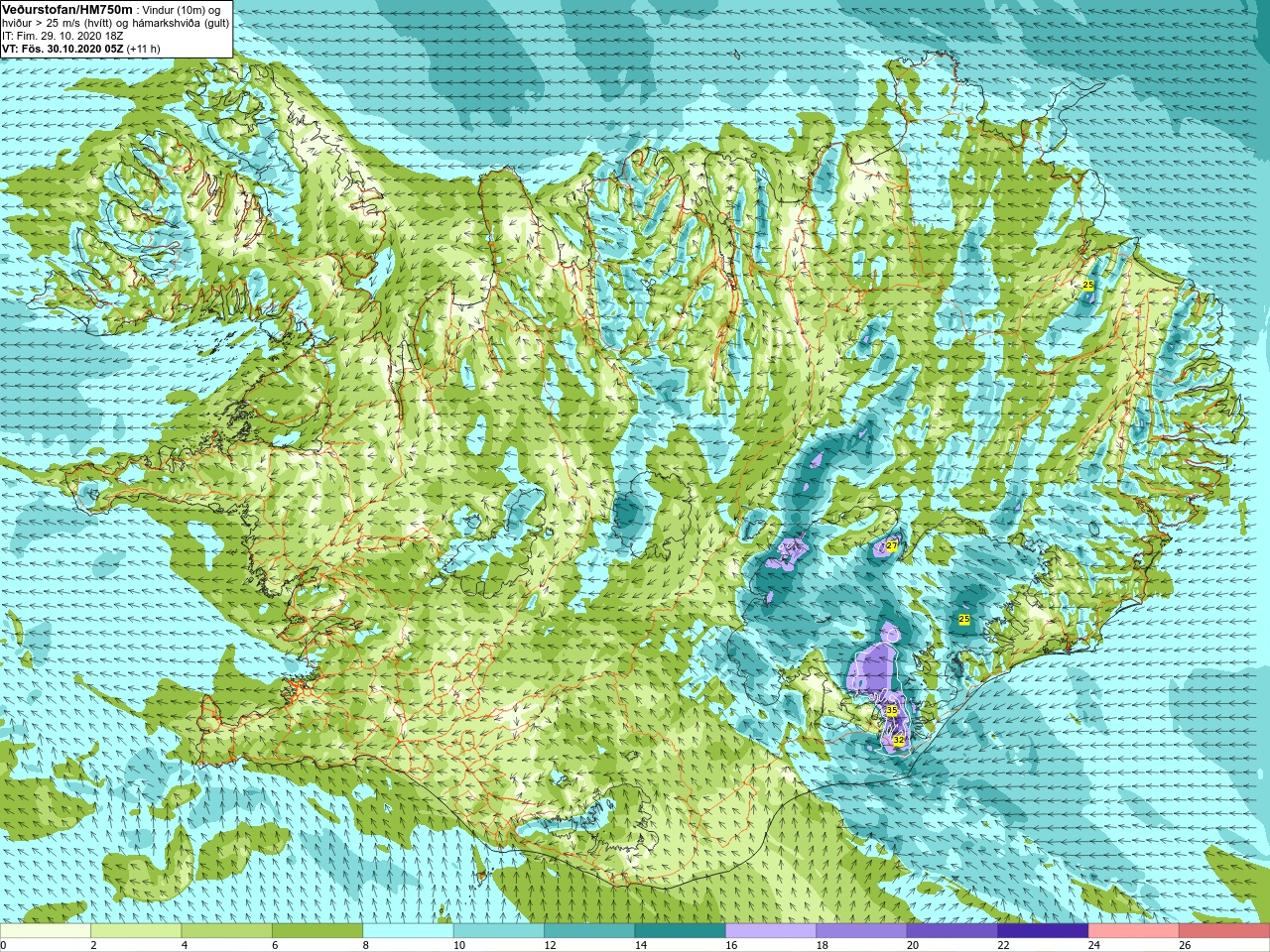Select the yellow 27 gust label
1270x952 pixels.
coord(891,546)
